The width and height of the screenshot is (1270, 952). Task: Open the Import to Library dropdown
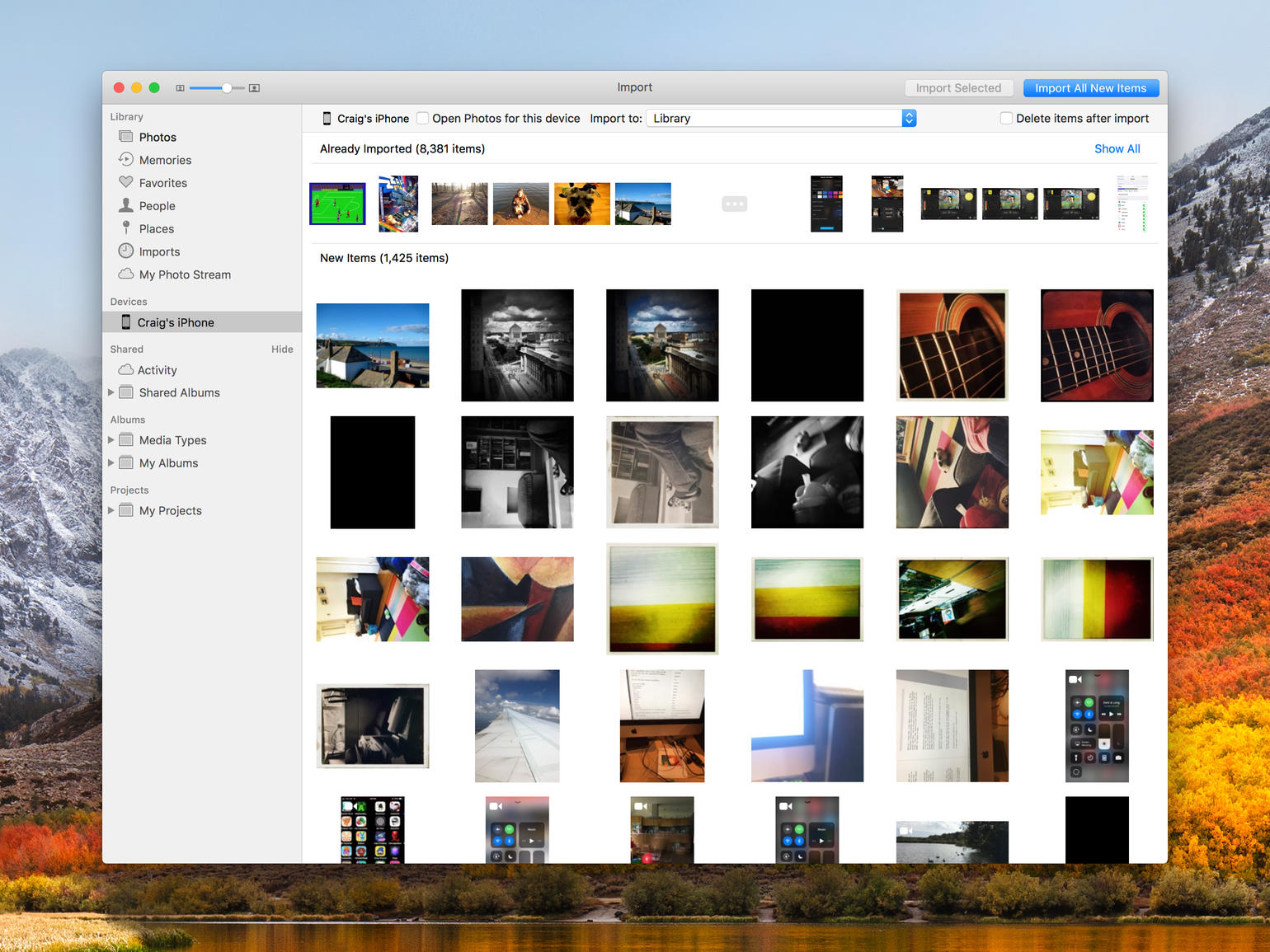click(781, 118)
